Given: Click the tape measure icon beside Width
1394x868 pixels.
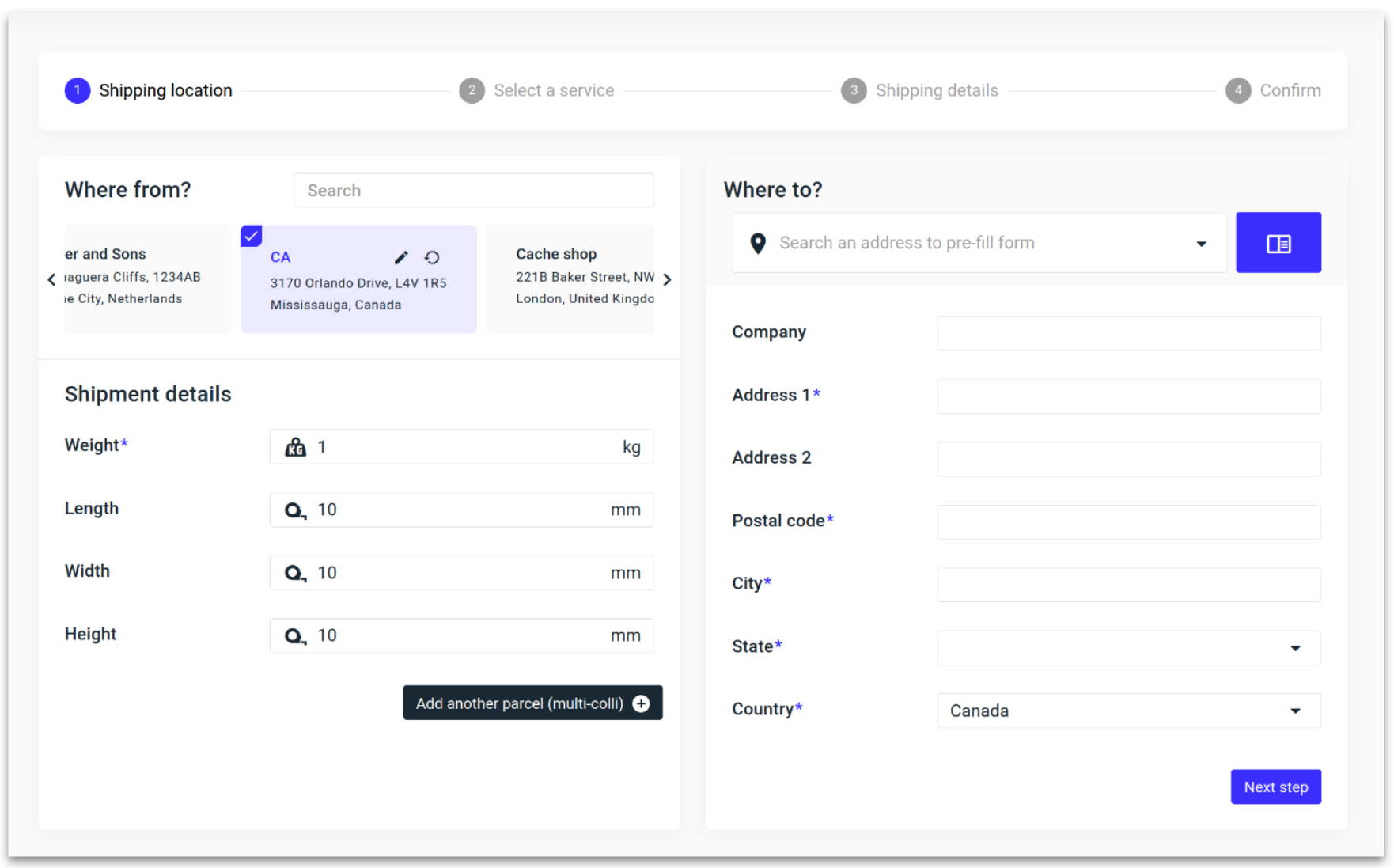Looking at the screenshot, I should [295, 573].
